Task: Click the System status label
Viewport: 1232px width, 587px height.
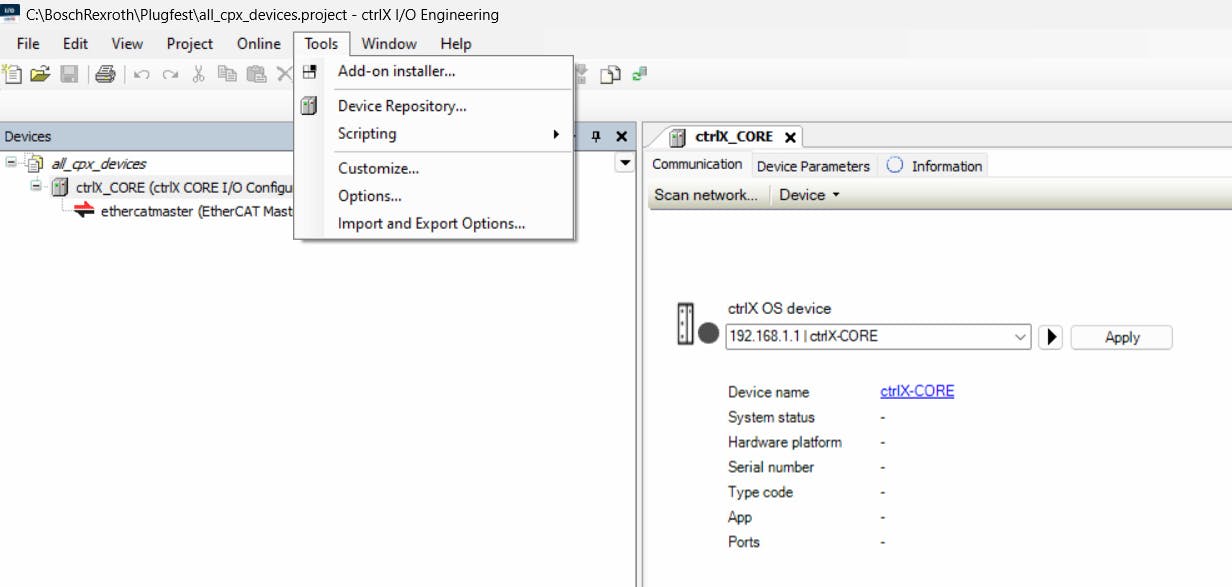Action: 771,417
